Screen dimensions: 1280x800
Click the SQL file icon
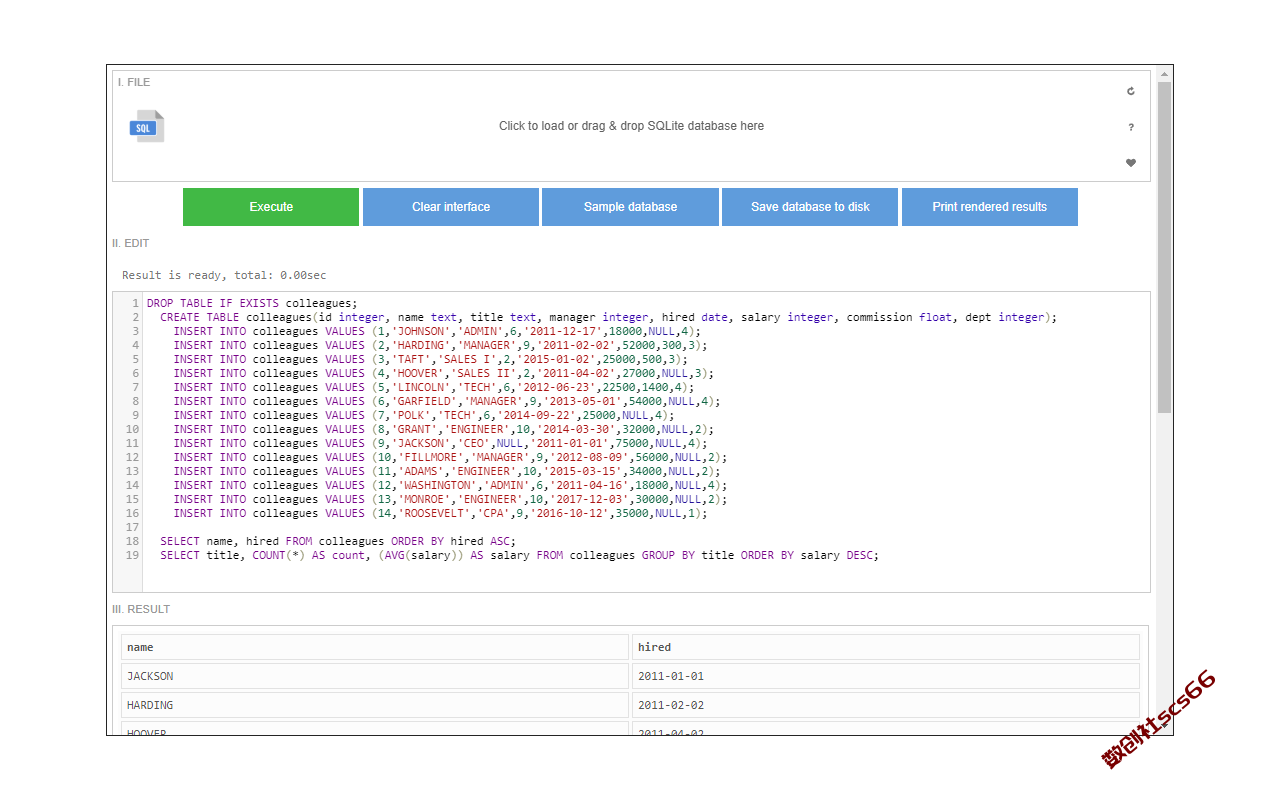146,126
